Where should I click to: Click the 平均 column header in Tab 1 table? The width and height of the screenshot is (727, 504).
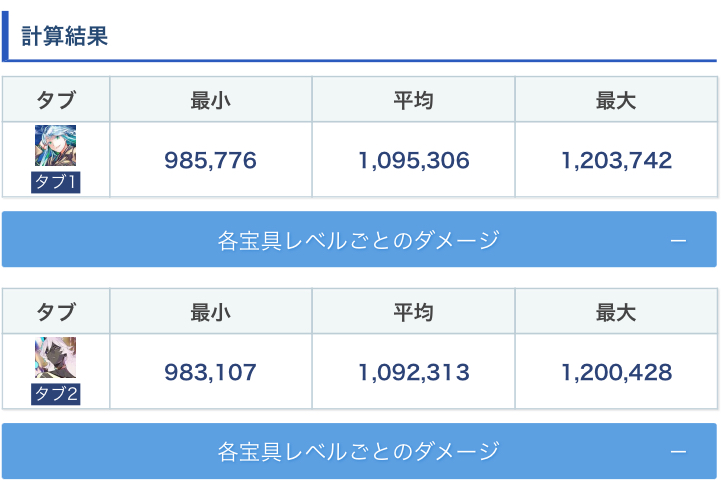point(413,100)
